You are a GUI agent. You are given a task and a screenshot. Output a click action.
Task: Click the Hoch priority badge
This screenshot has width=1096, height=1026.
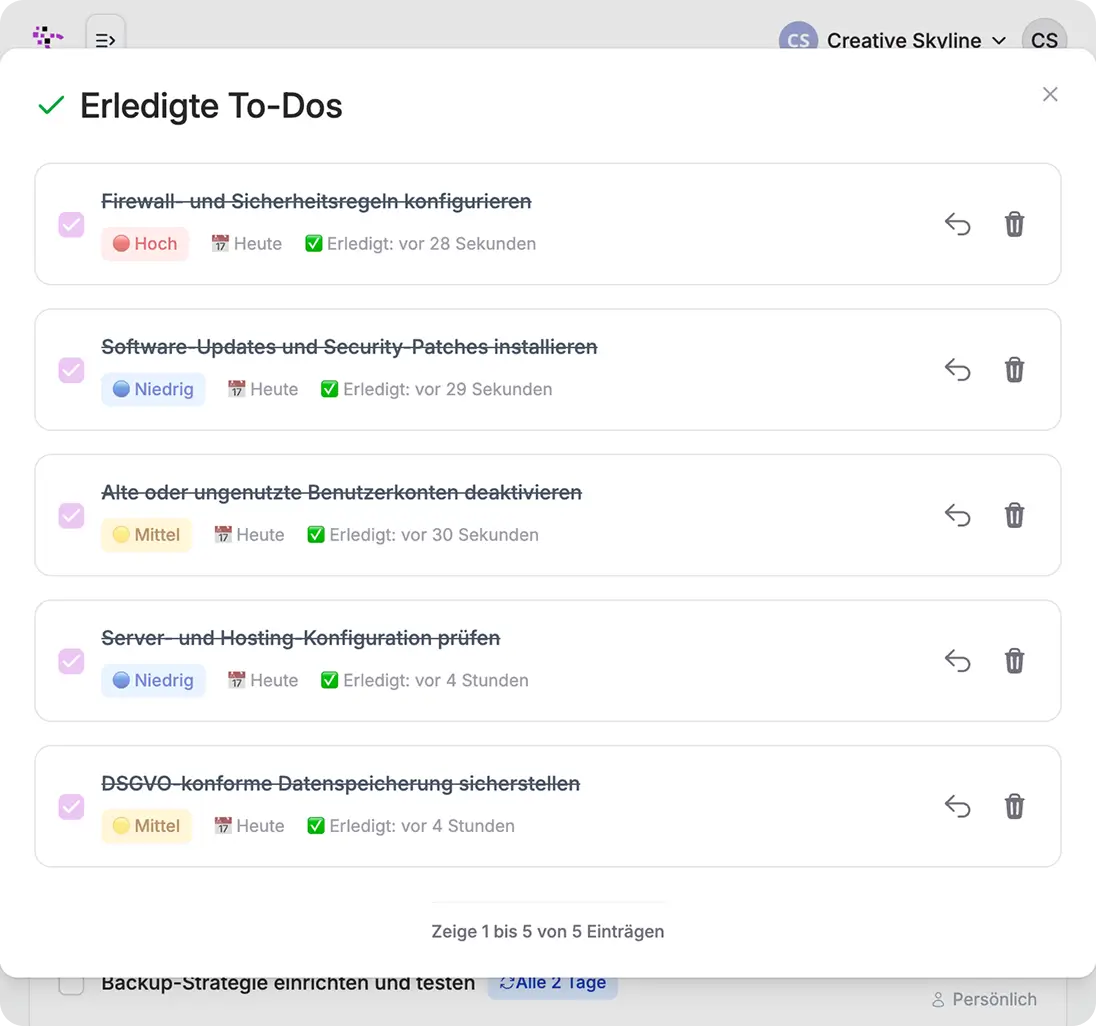tap(145, 244)
